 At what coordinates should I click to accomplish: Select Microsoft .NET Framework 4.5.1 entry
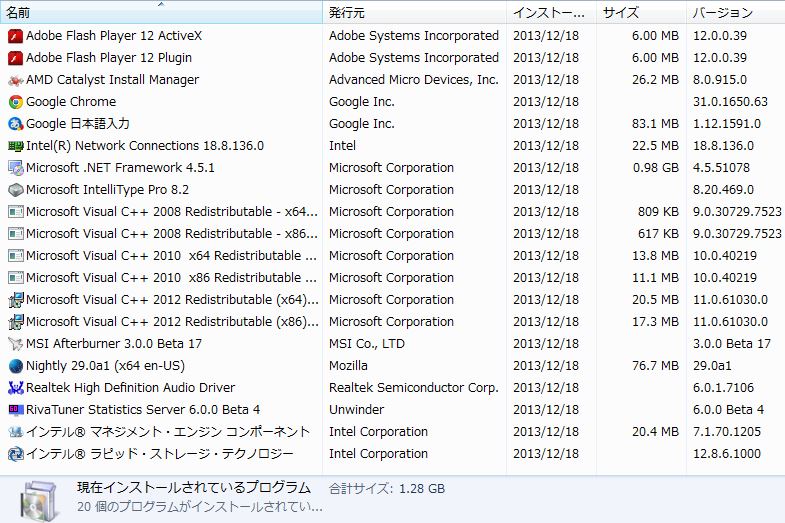coord(120,168)
